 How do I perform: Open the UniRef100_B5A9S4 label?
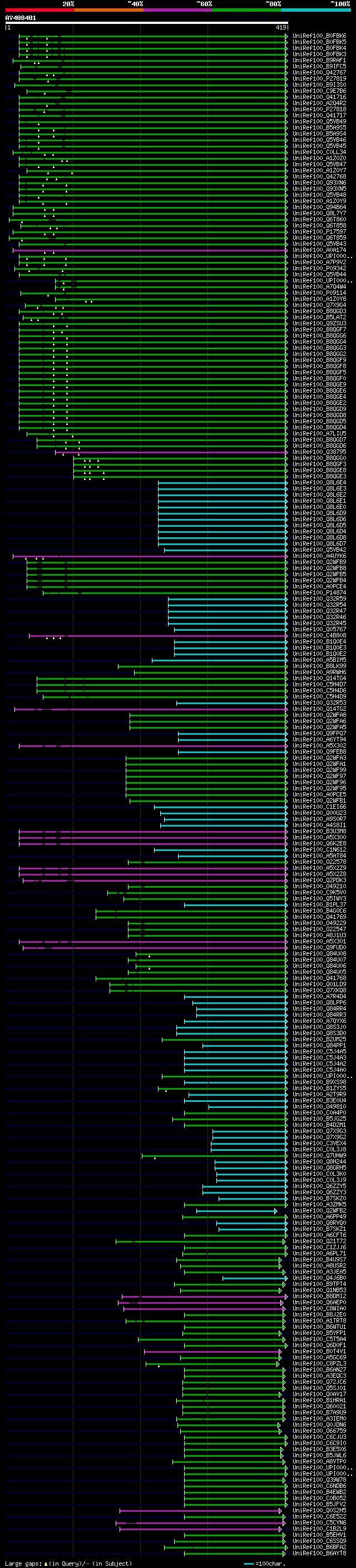[x=319, y=134]
